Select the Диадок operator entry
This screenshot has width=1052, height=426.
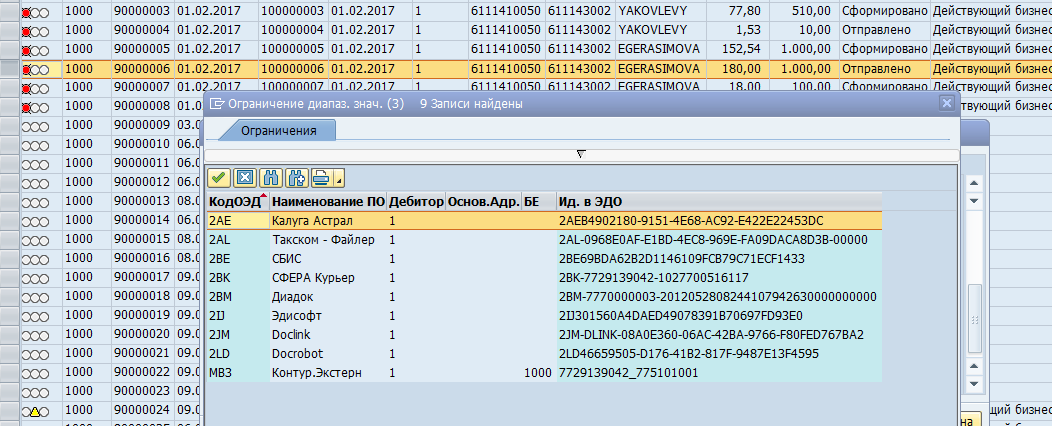click(292, 296)
